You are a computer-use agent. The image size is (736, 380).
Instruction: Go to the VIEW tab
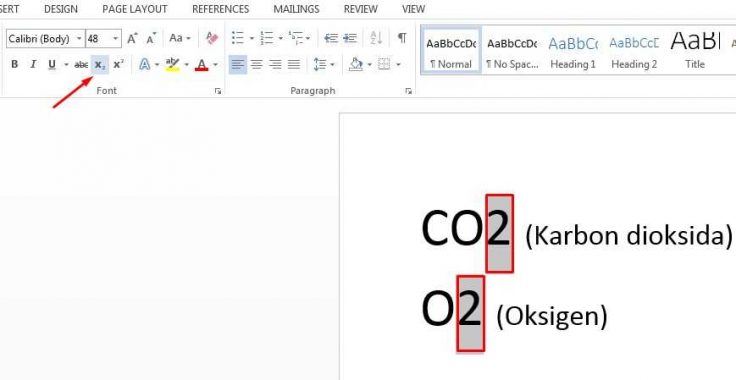pos(414,9)
